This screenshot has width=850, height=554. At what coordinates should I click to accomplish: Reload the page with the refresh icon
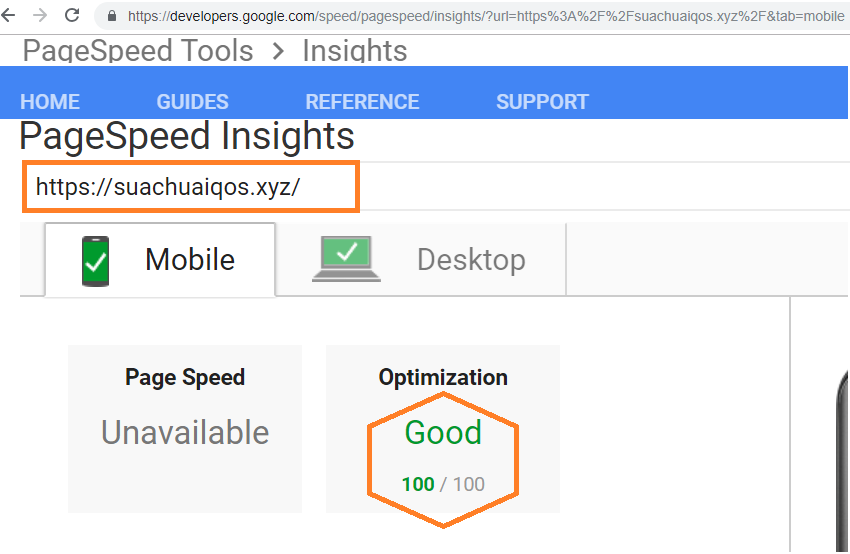point(72,15)
